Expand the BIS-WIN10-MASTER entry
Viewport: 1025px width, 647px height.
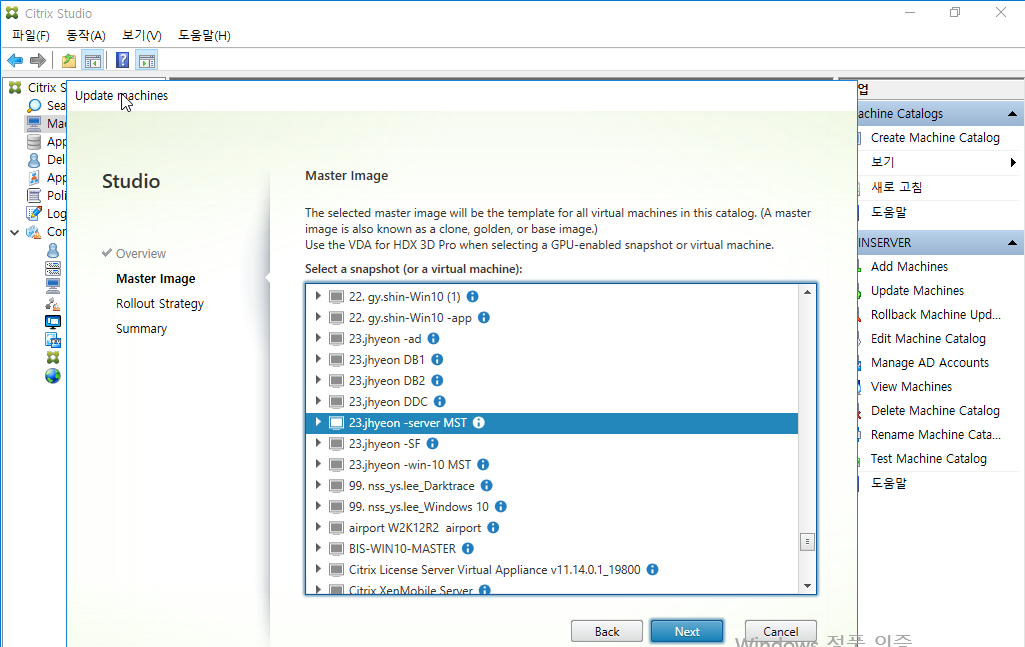[318, 548]
